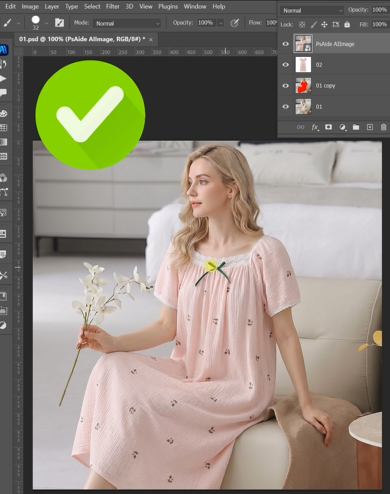
Task: Open the View menu
Action: click(x=146, y=6)
